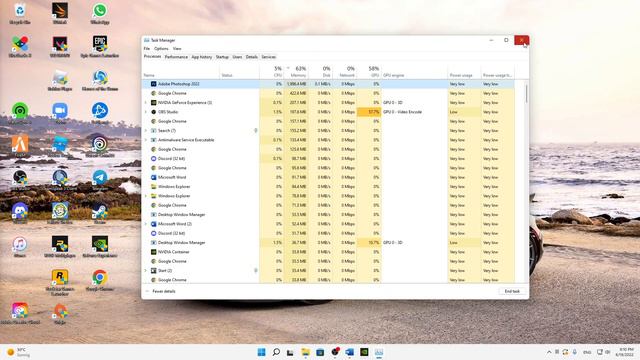Select the OBS Studio process name
The height and width of the screenshot is (360, 640).
[168, 112]
